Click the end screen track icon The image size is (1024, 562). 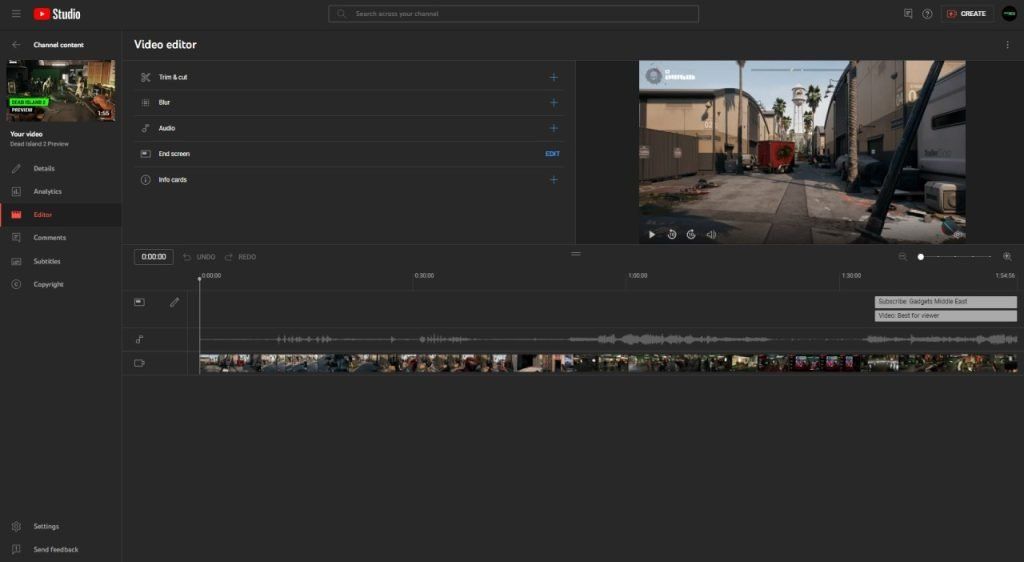click(x=139, y=302)
